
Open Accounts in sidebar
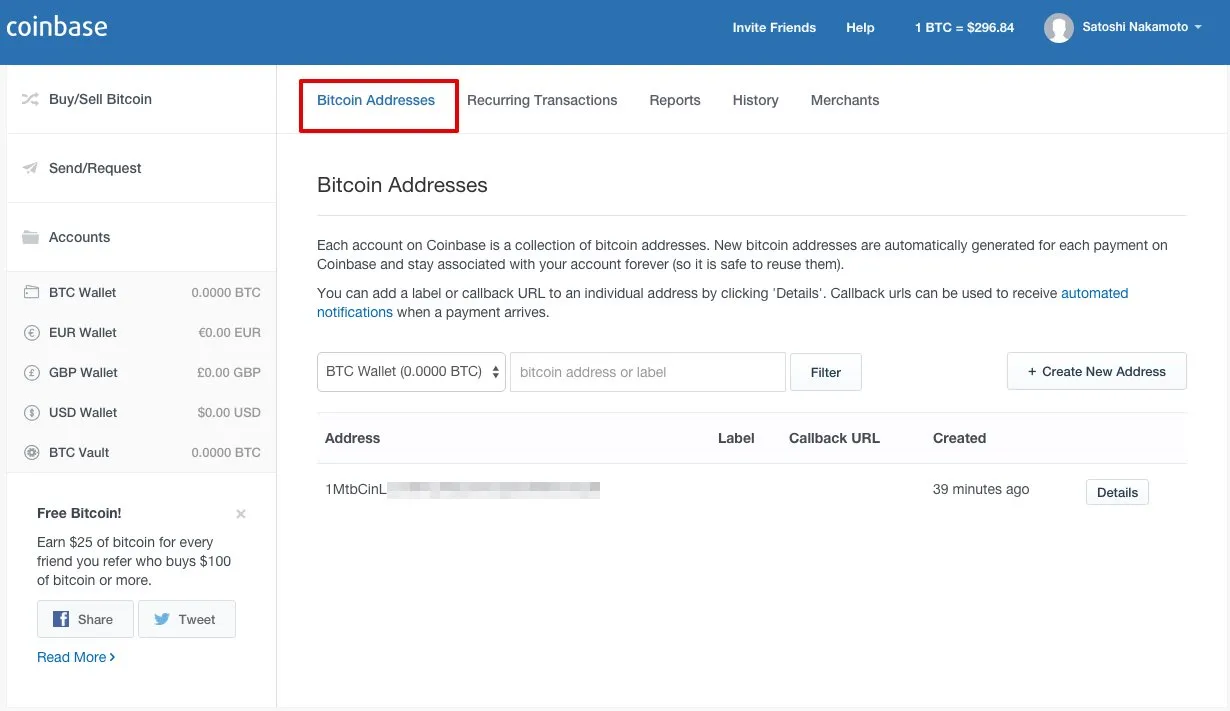141,237
